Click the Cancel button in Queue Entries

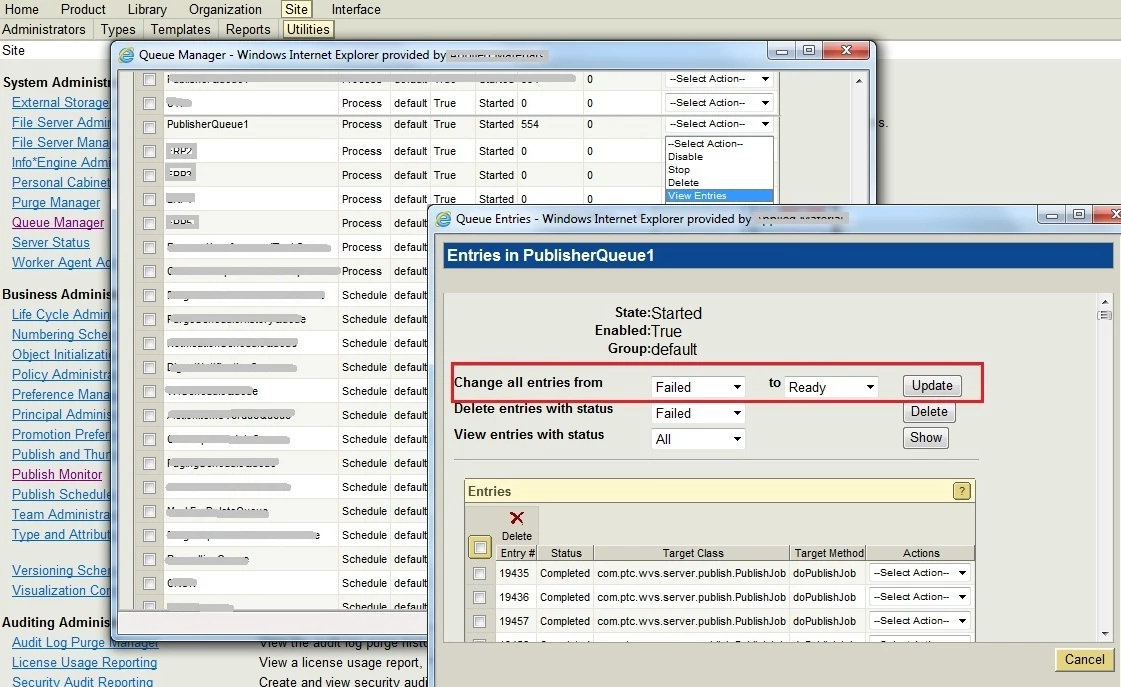1085,659
